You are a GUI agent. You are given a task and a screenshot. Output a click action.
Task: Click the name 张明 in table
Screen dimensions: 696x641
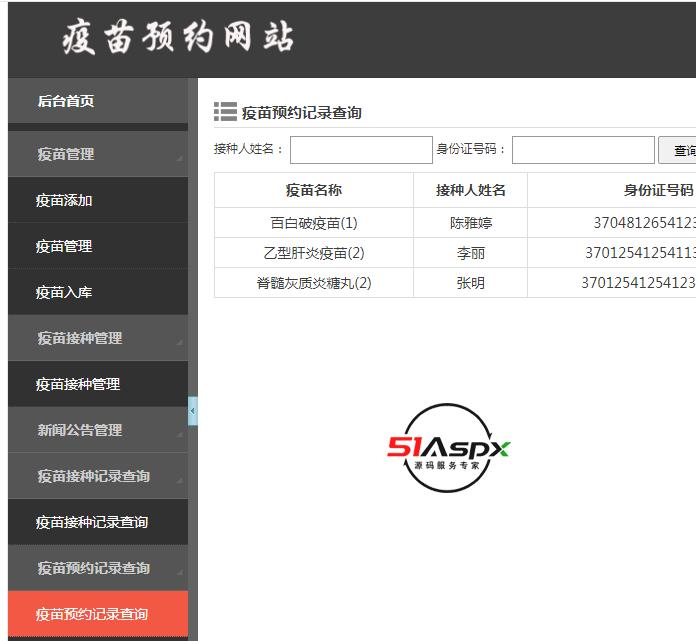pos(471,283)
